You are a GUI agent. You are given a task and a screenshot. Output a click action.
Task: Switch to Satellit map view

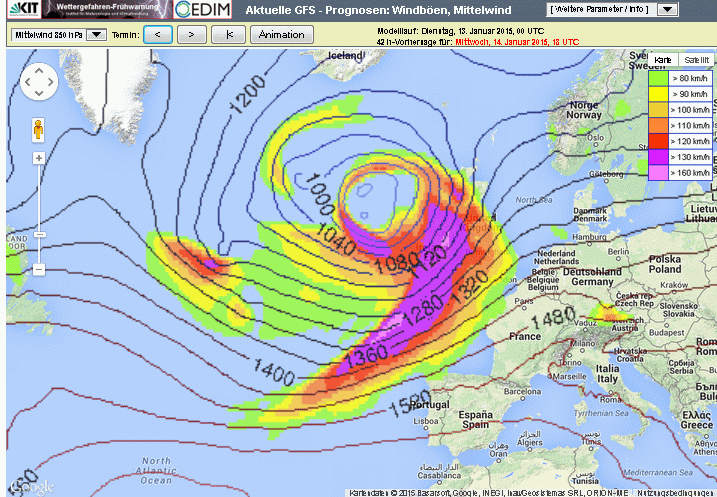(696, 60)
